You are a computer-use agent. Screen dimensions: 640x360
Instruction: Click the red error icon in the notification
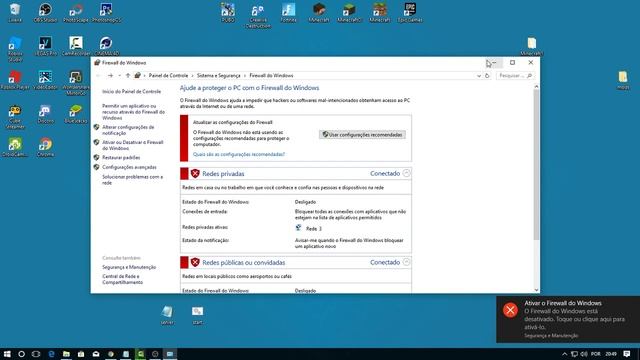click(x=510, y=310)
